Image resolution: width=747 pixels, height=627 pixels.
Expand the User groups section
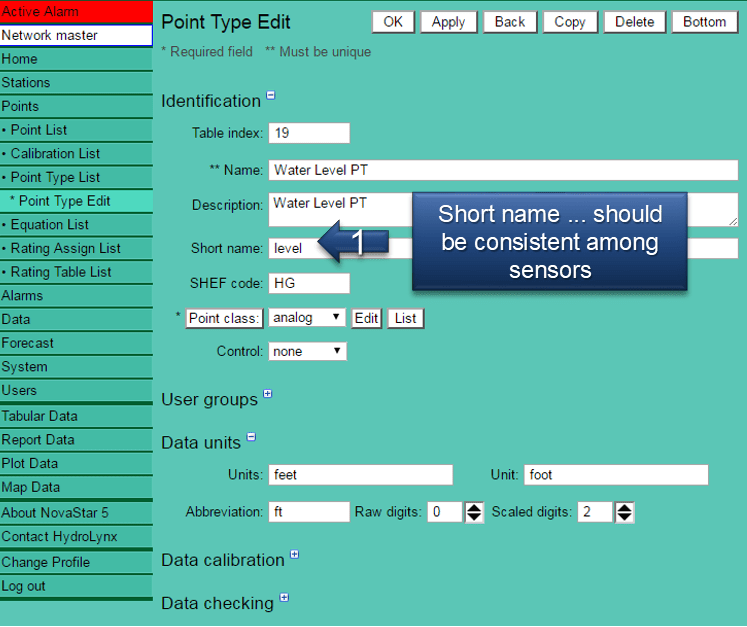tap(268, 395)
